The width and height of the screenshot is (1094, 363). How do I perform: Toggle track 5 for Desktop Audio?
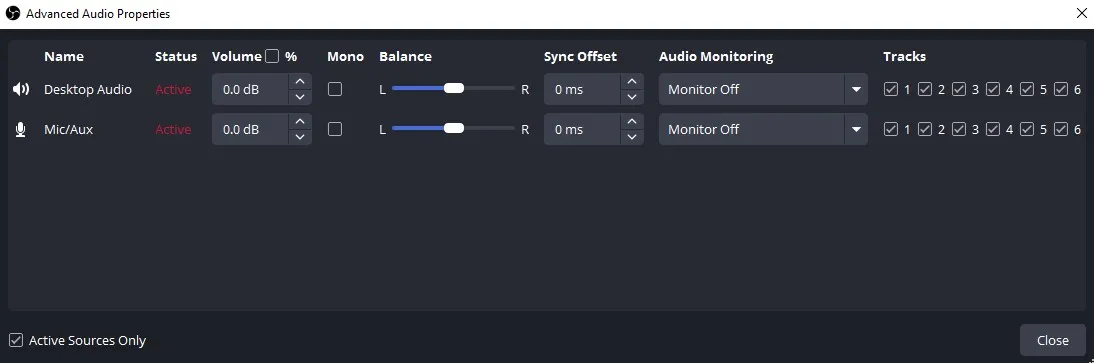(x=1027, y=89)
